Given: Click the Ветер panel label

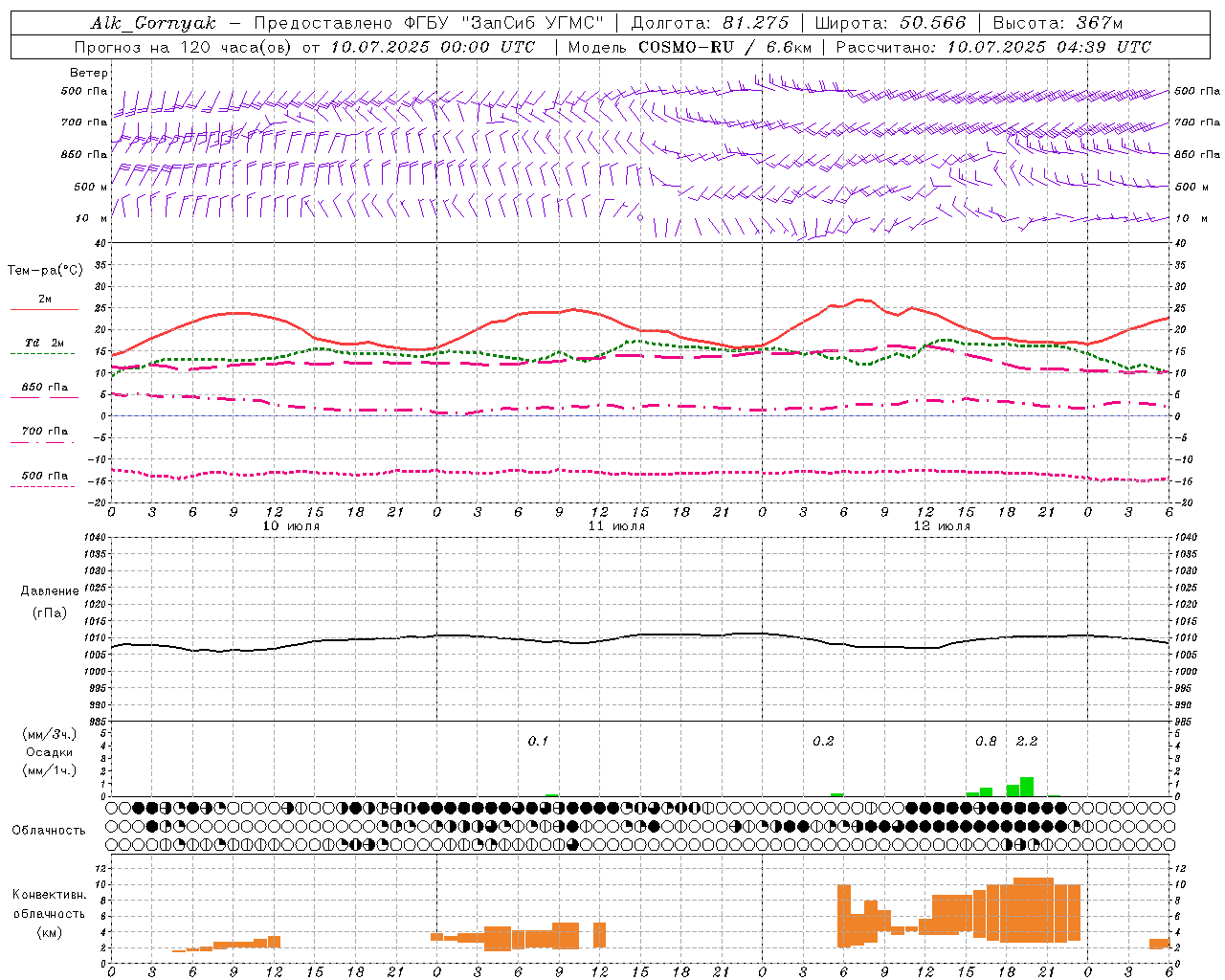Looking at the screenshot, I should click(x=89, y=73).
